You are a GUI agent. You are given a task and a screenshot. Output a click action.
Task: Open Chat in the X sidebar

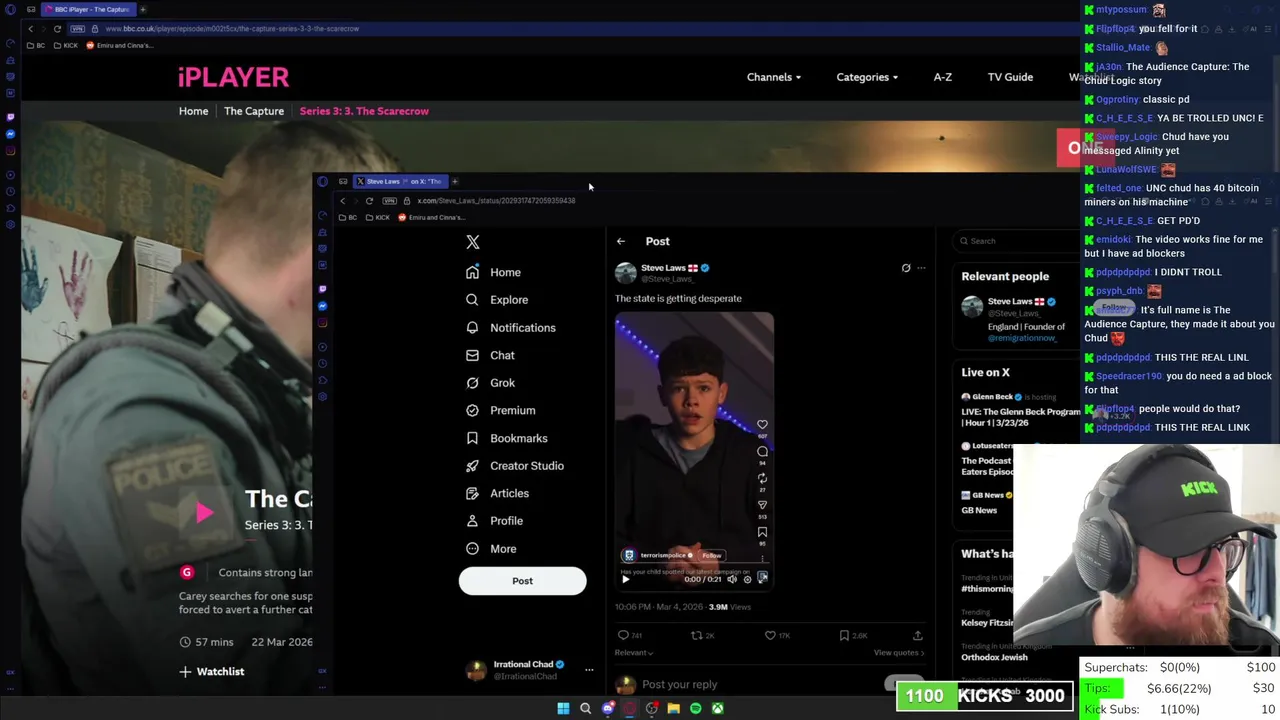pyautogui.click(x=490, y=355)
